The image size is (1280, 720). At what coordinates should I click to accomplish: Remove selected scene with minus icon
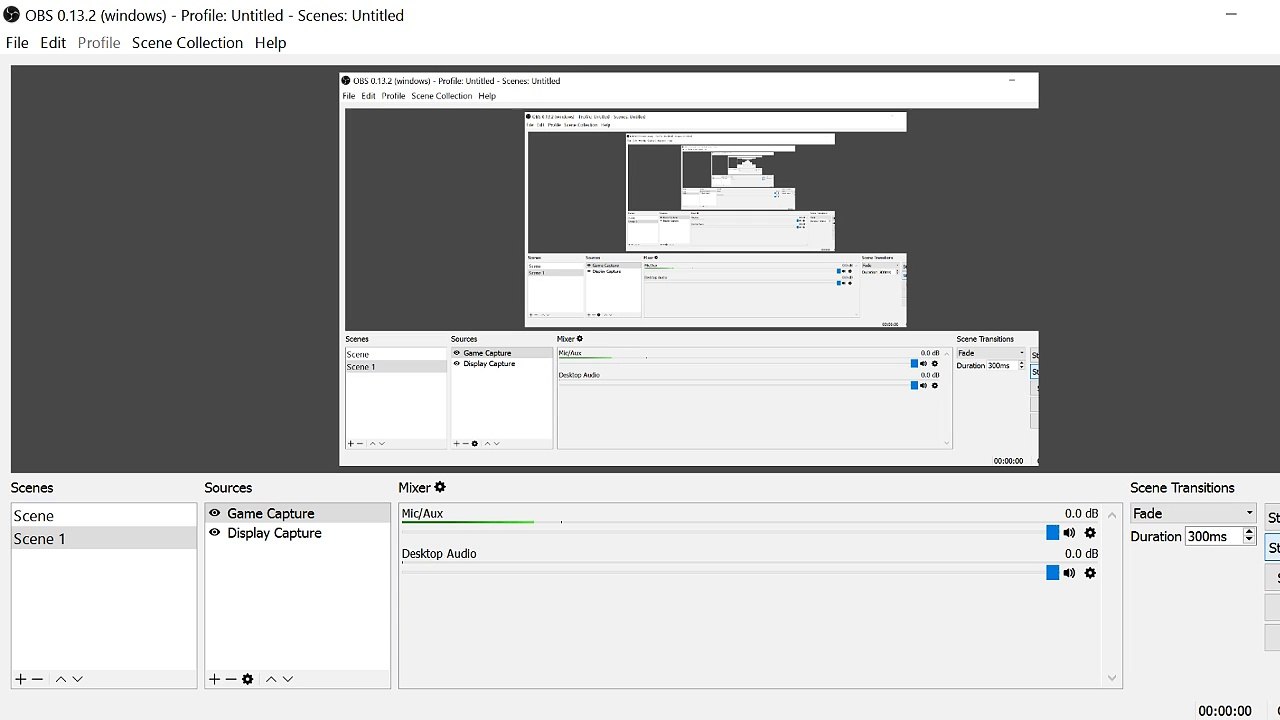pos(38,679)
